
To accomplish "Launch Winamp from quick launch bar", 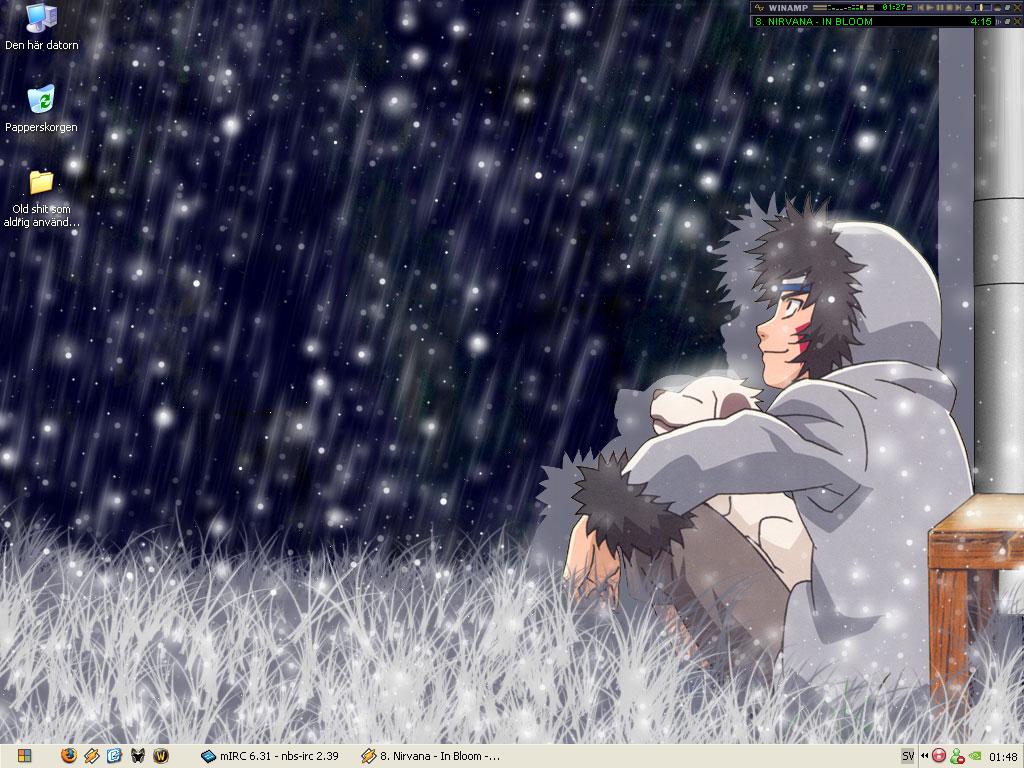I will tap(91, 756).
